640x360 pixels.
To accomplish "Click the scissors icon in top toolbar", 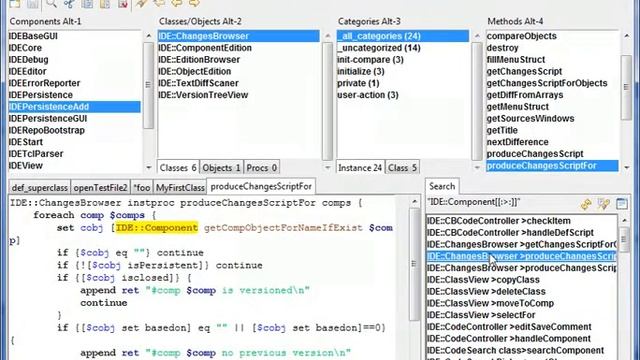I will (x=69, y=3).
